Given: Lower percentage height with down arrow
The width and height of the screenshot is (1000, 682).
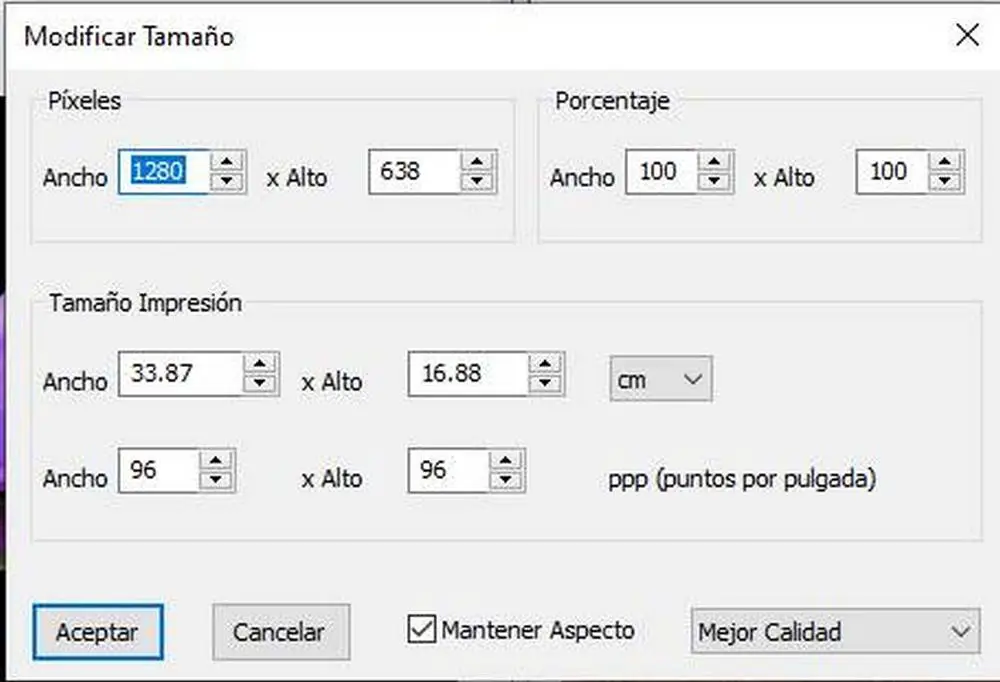Looking at the screenshot, I should click(x=944, y=182).
